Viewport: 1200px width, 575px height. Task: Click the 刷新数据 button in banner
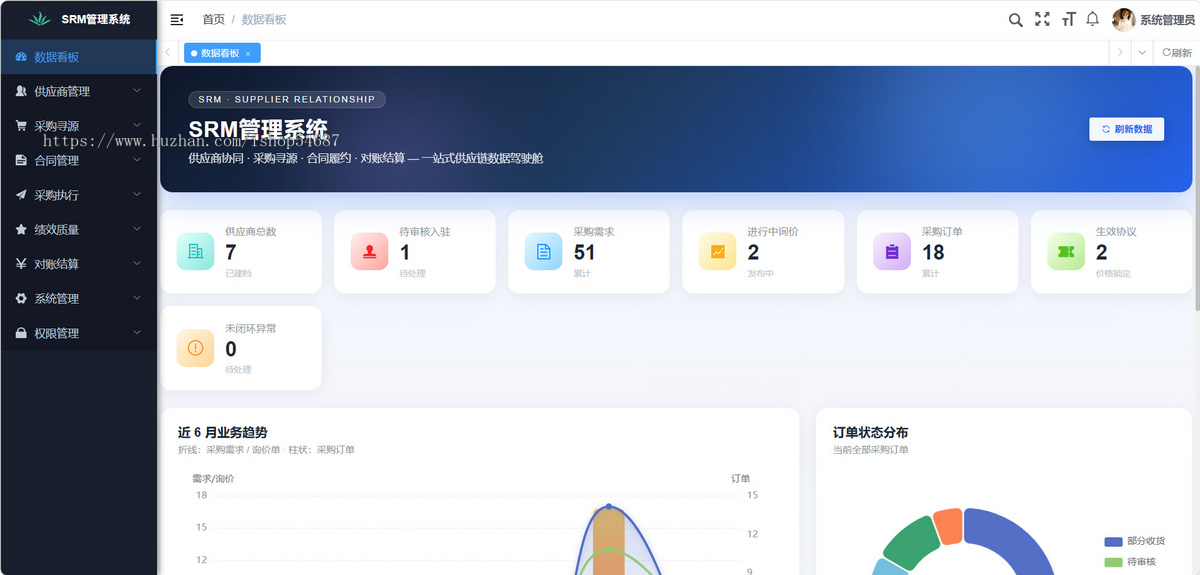point(1126,129)
